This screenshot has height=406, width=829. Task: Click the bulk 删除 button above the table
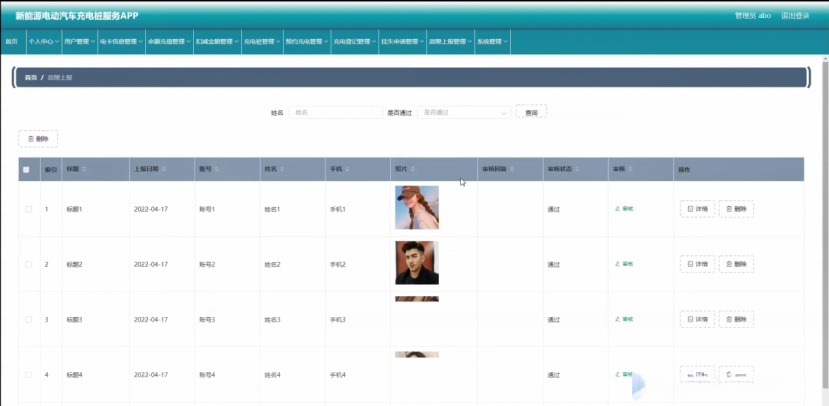coord(38,139)
